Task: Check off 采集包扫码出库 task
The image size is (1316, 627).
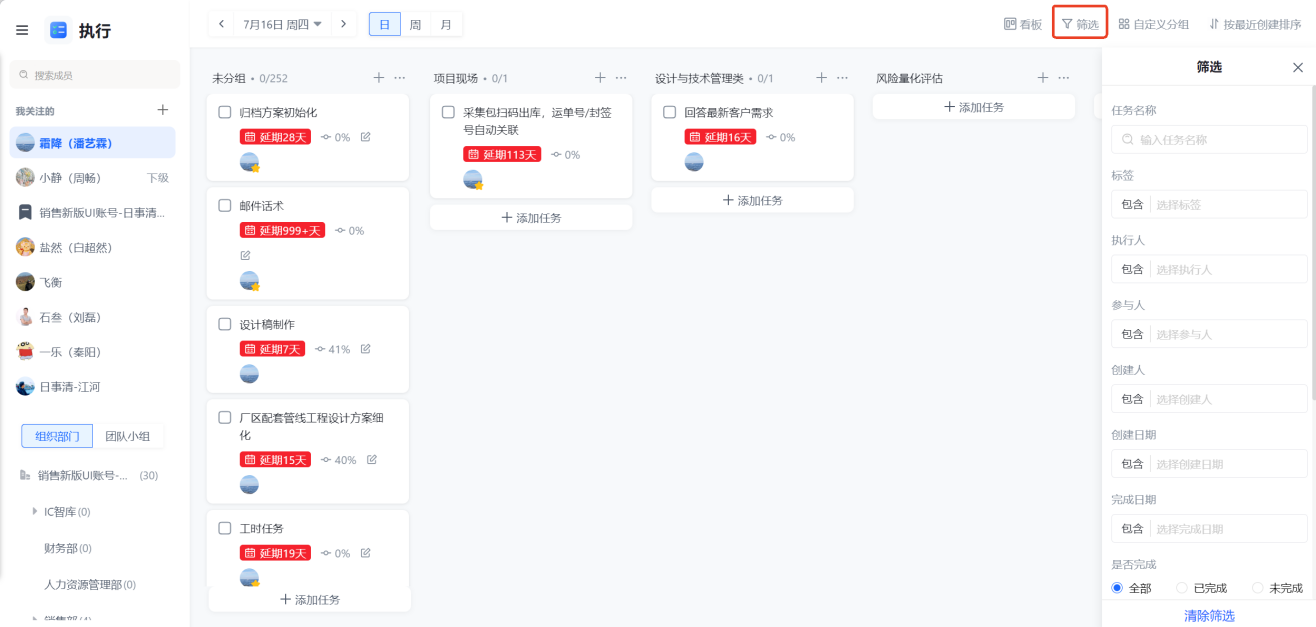Action: pos(448,112)
